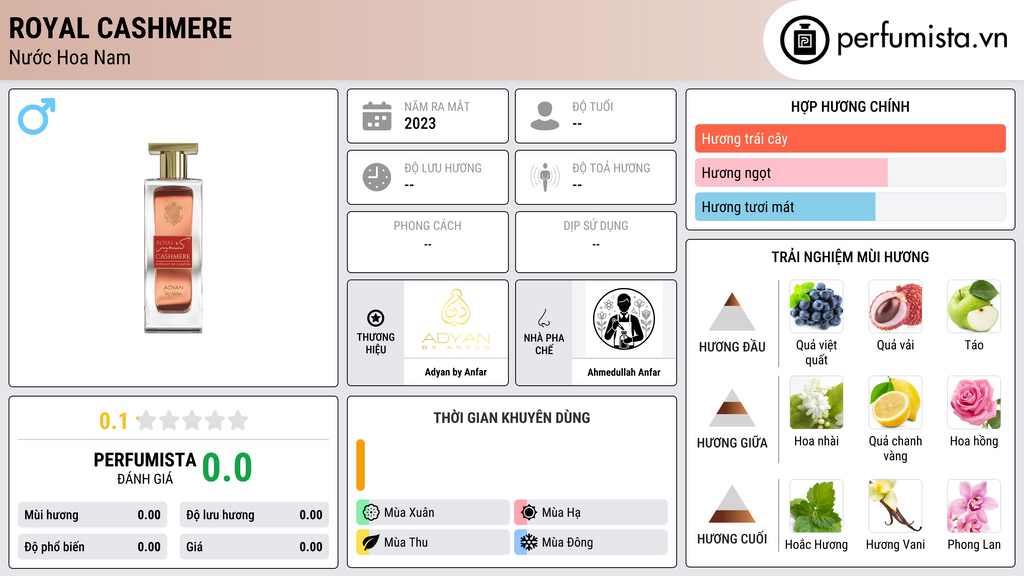Click the star badge icon above Thương Hiệu
This screenshot has height=576, width=1024.
(376, 318)
